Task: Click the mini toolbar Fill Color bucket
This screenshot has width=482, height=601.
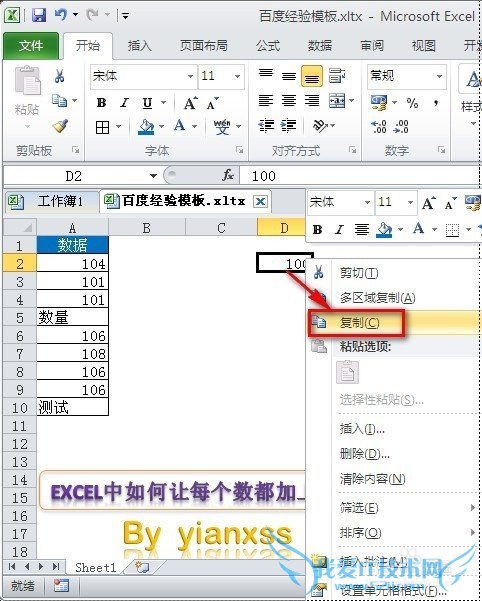Action: pos(385,229)
